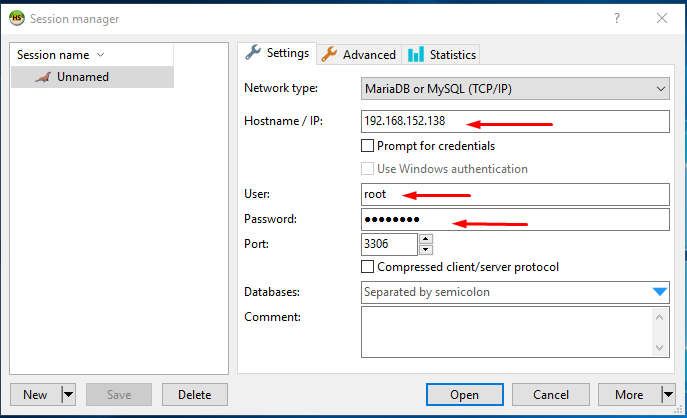The width and height of the screenshot is (687, 418).
Task: Click the blue wrench icon on Settings tab
Action: point(253,53)
